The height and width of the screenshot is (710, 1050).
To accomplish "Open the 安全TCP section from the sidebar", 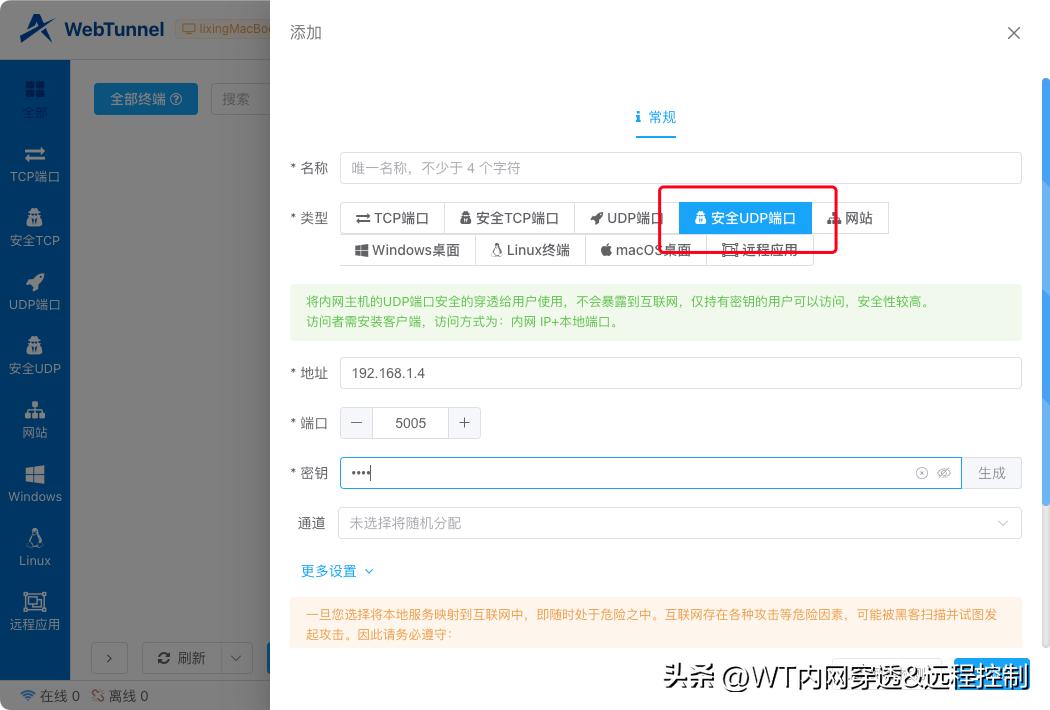I will (34, 230).
